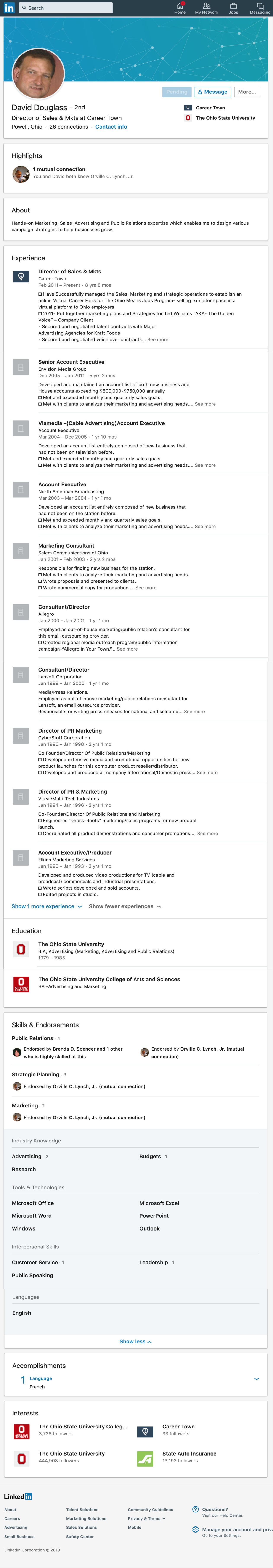Click the Pending connection button
This screenshot has height=1568, width=273.
pyautogui.click(x=177, y=92)
